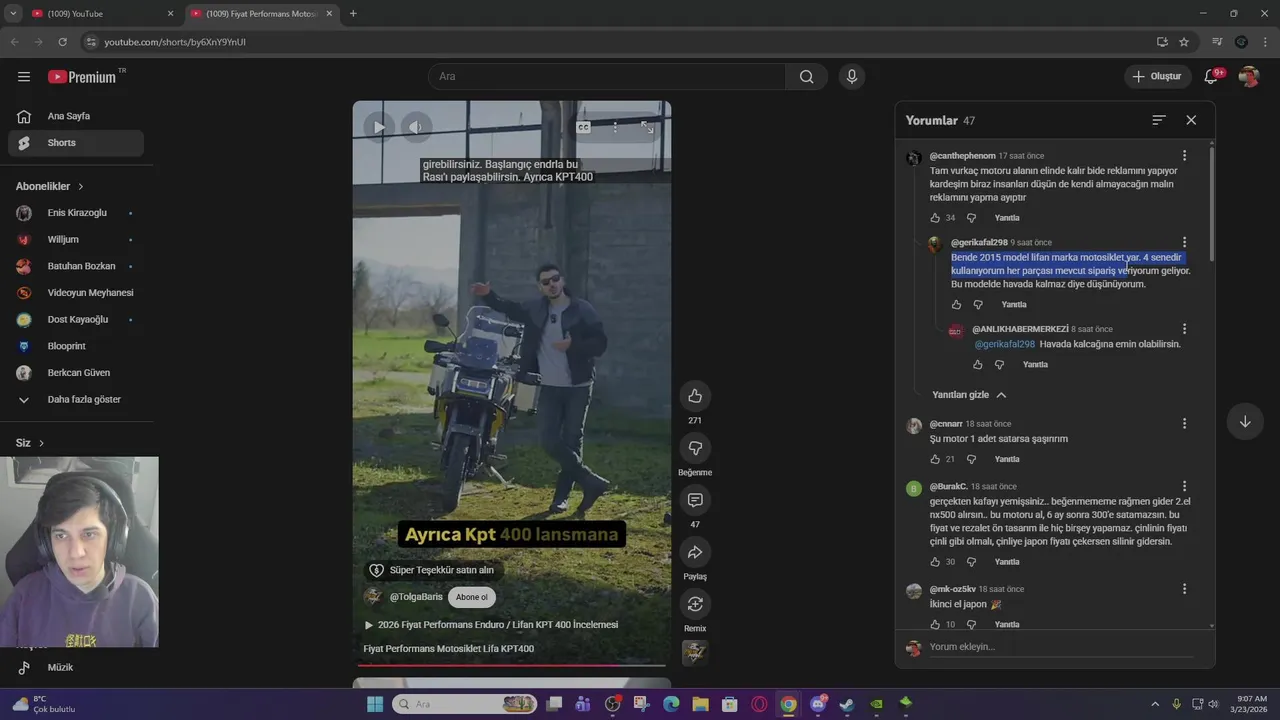Screen dimensions: 1280x720
Task: Close the Yorumlar comments panel
Action: point(1191,120)
